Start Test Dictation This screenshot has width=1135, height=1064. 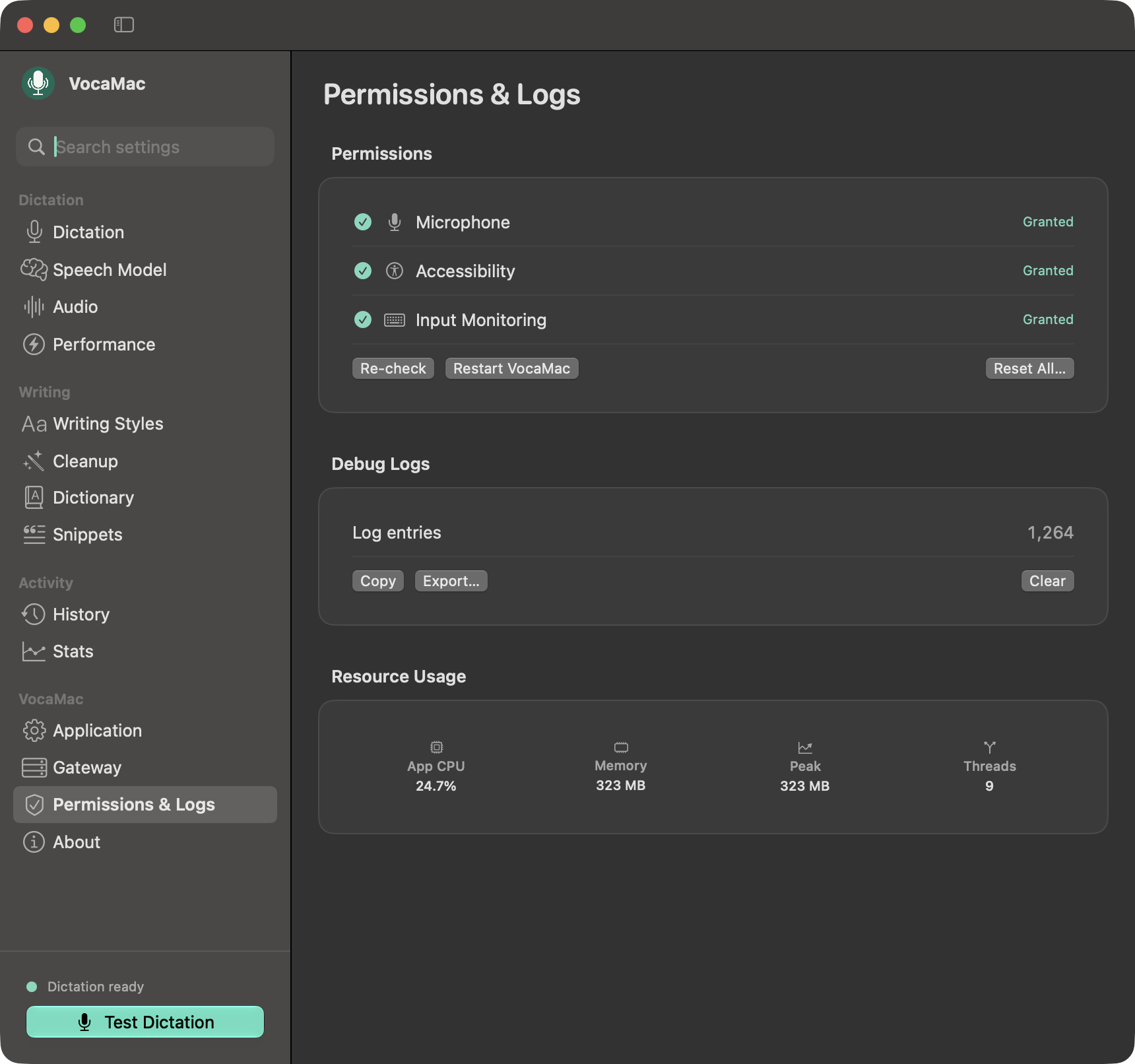coord(145,1022)
